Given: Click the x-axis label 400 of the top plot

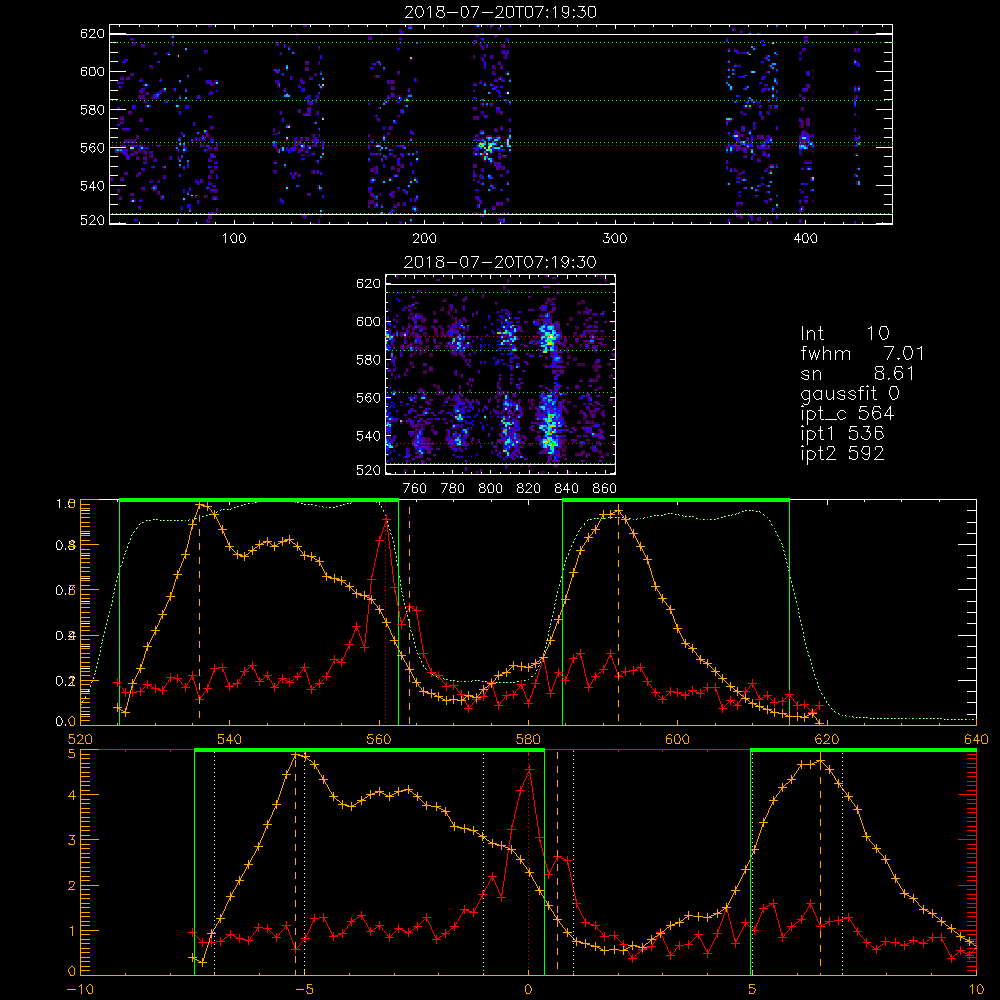Looking at the screenshot, I should 805,239.
